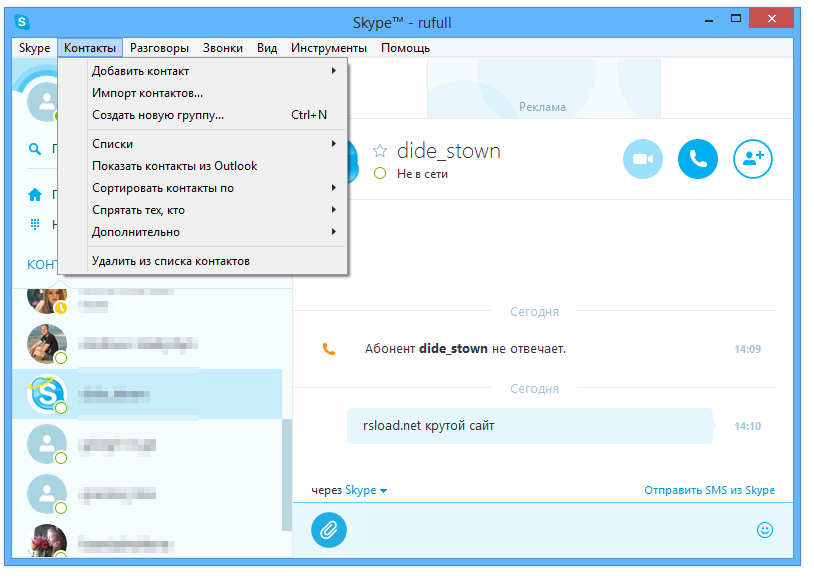814x581 pixels.
Task: Click Отправить SMS из Skype link
Action: [709, 490]
